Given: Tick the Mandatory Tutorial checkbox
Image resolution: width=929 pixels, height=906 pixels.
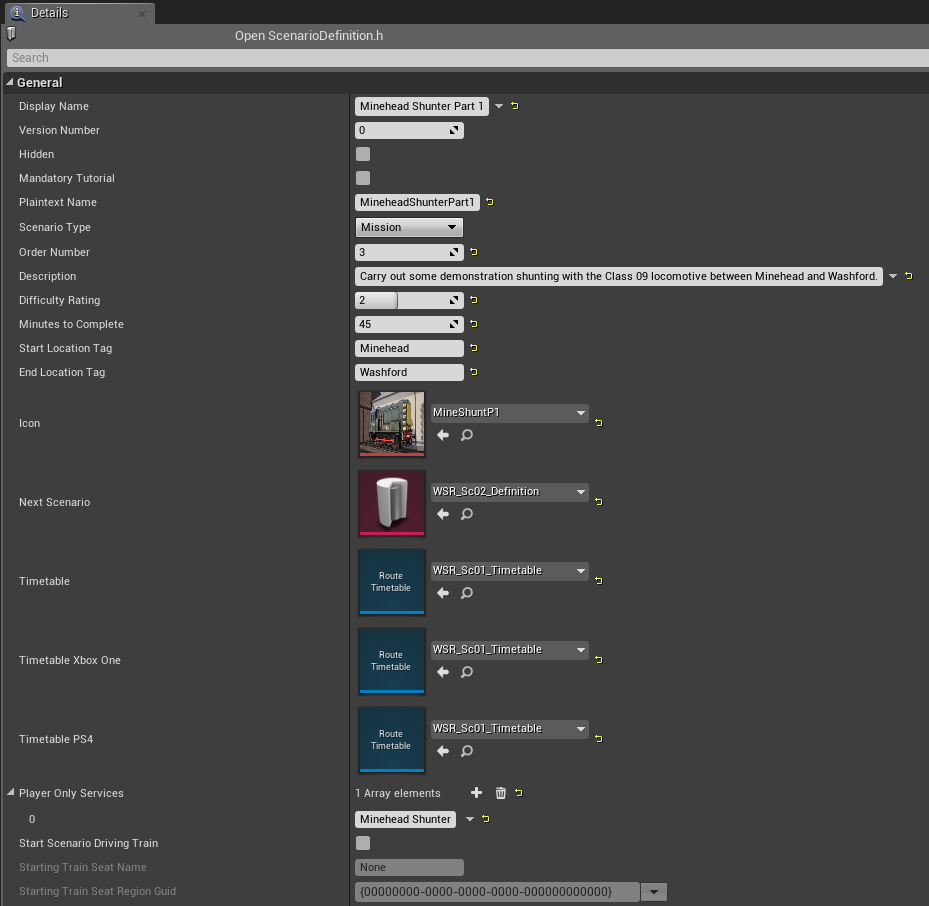Looking at the screenshot, I should [x=363, y=178].
